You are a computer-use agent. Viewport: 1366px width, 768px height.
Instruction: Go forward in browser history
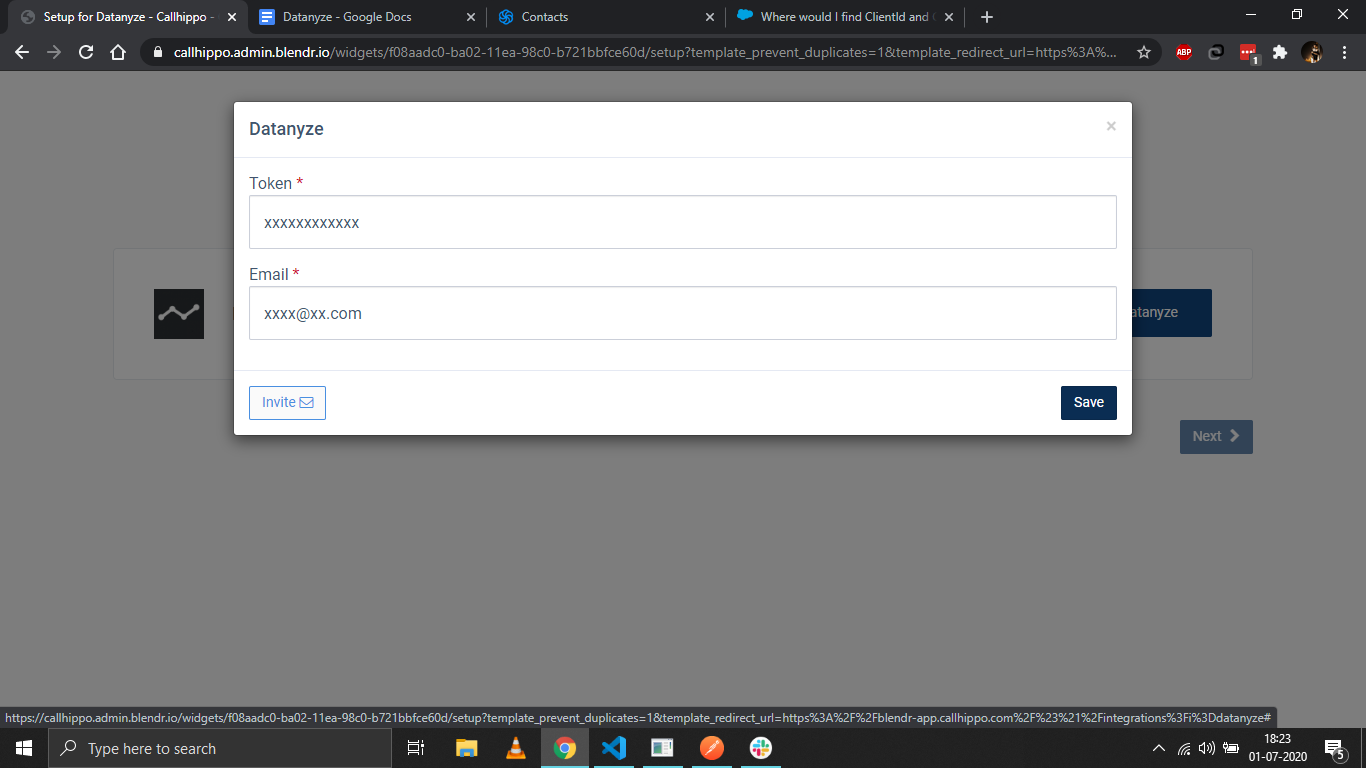[x=54, y=52]
